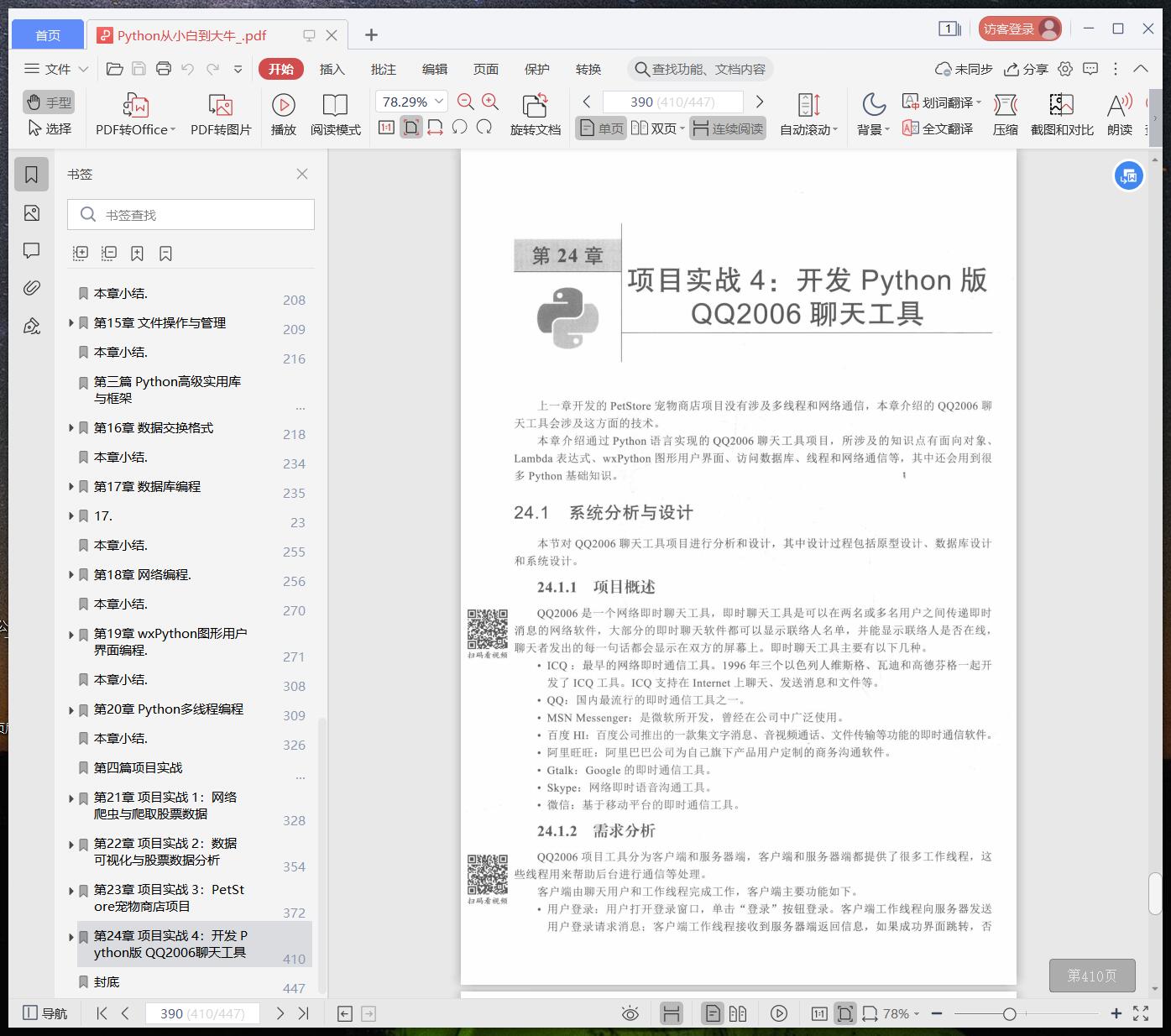Zoom in with magnifier plus icon
The image size is (1171, 1036).
pos(490,102)
